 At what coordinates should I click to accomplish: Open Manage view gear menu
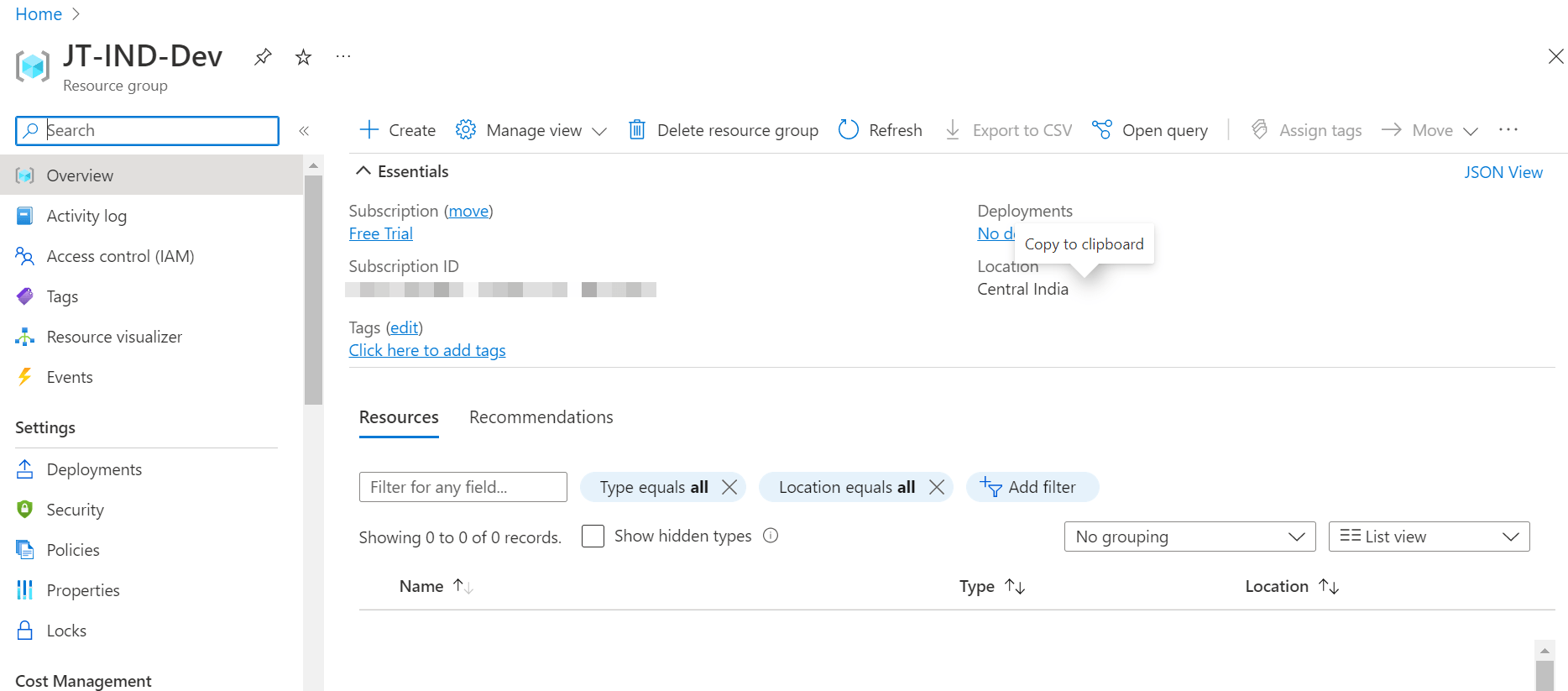tap(531, 130)
